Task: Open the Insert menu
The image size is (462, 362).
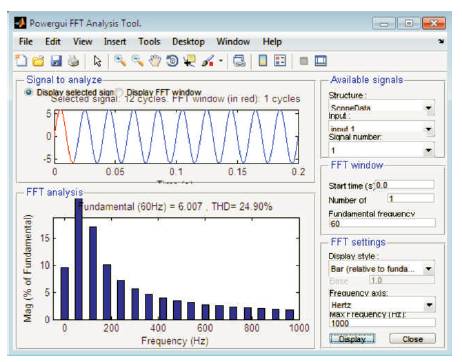Action: tap(115, 42)
